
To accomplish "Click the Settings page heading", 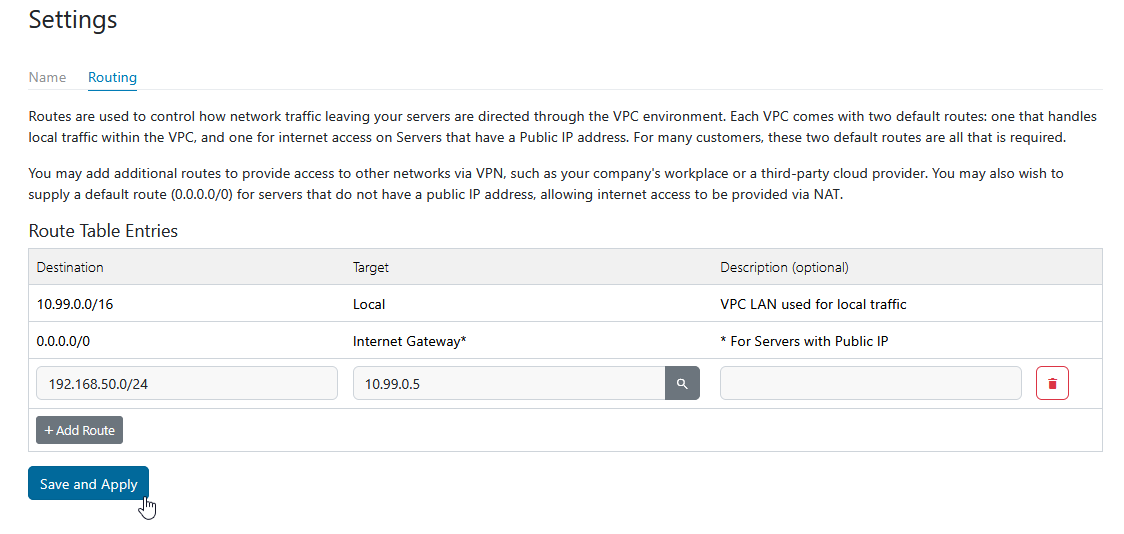I will tap(72, 19).
